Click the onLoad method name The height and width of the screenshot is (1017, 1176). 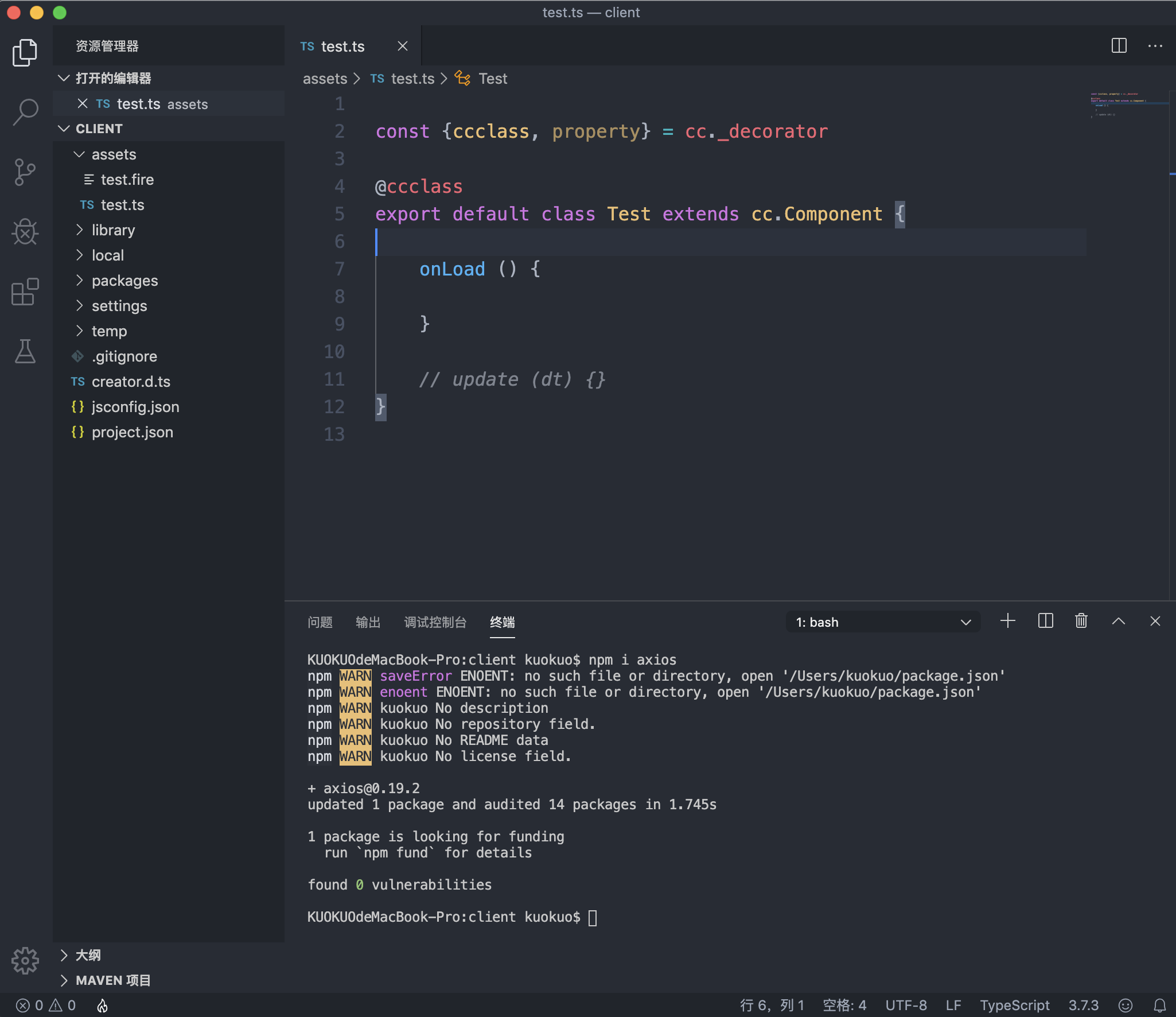click(452, 269)
